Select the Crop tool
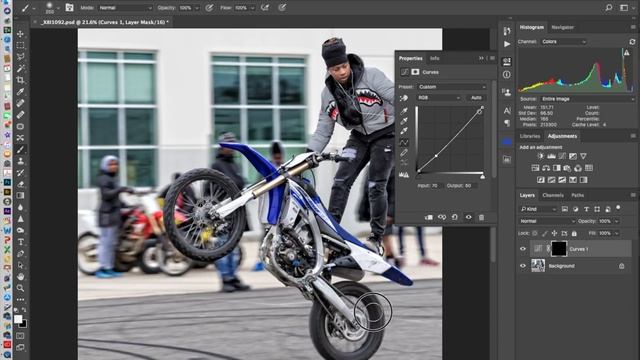 [20, 80]
